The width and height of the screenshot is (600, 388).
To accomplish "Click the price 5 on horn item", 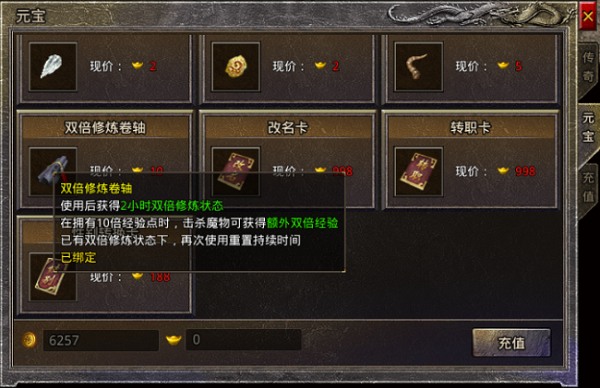I will [518, 66].
